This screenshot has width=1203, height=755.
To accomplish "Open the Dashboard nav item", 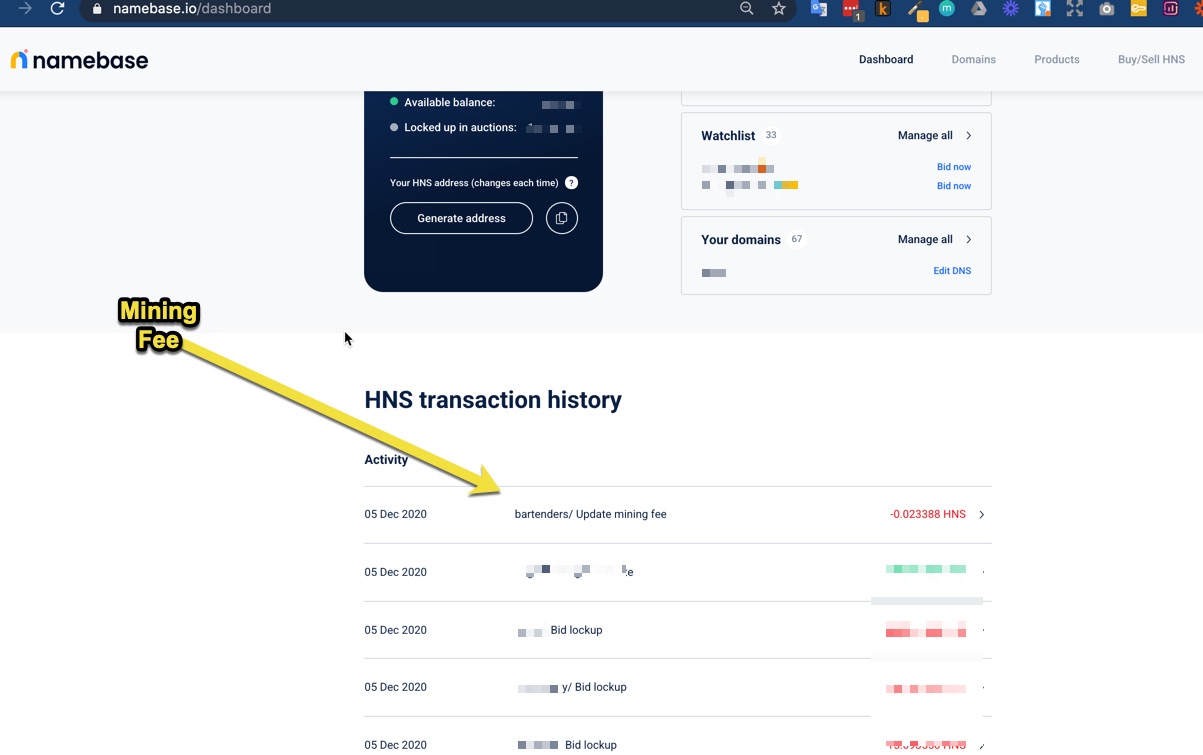I will (885, 60).
